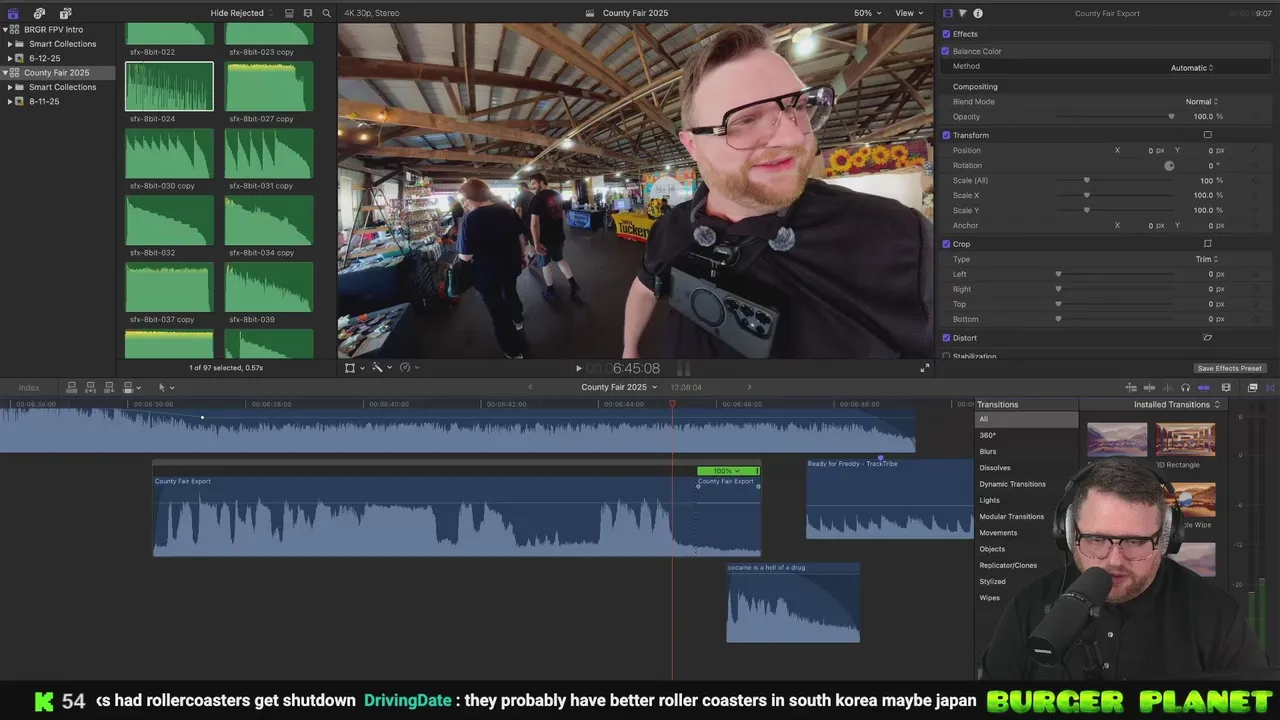Screen dimensions: 1280x720
Task: Open Installed Transitions dropdown
Action: click(1177, 405)
